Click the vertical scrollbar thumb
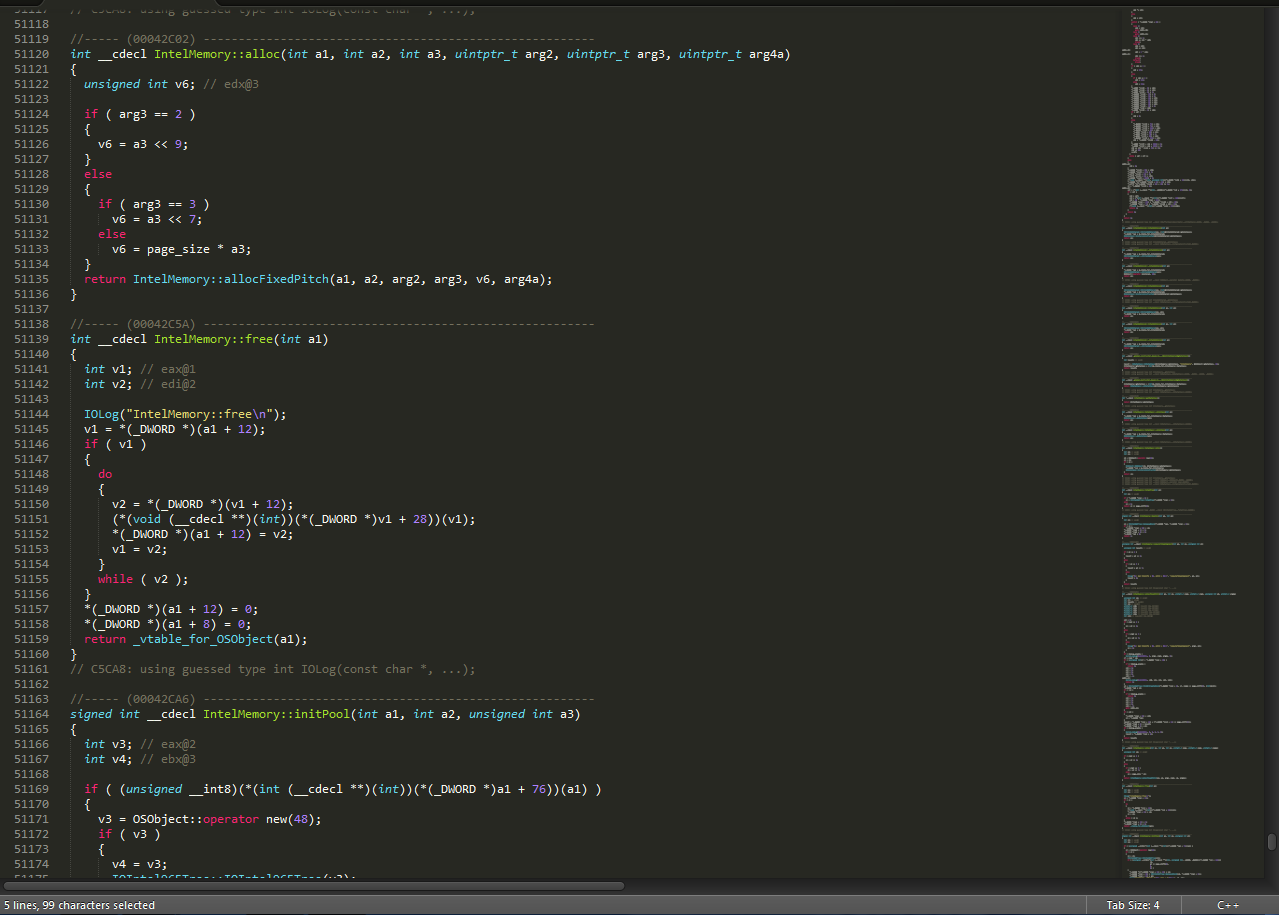This screenshot has width=1279, height=915. click(x=1272, y=841)
